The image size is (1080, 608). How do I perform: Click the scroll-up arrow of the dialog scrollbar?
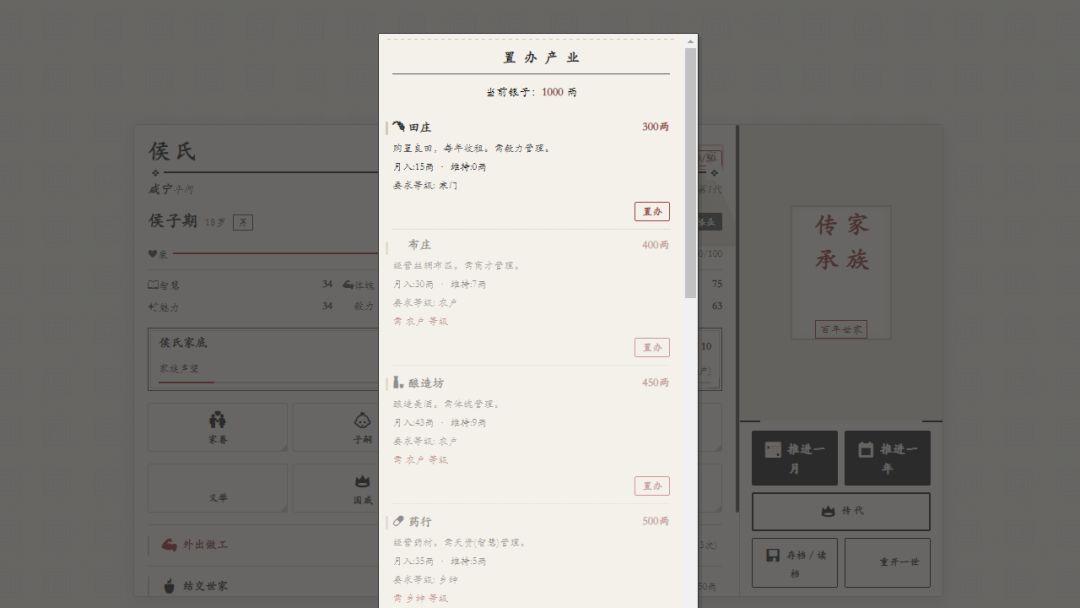click(690, 41)
